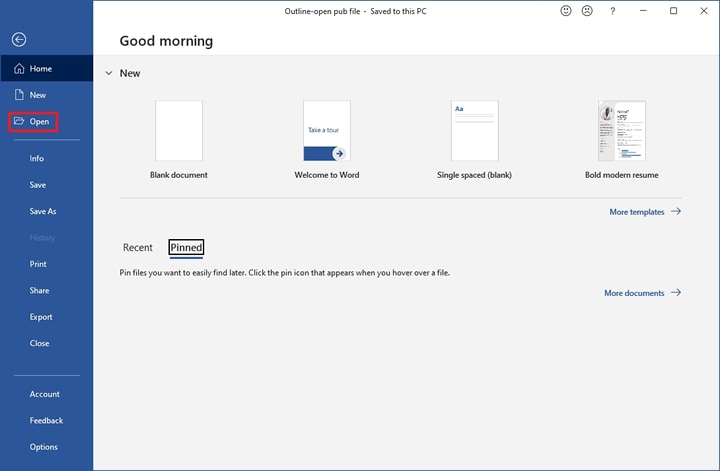The width and height of the screenshot is (720, 471).
Task: Open the Save As menu item
Action: pyautogui.click(x=43, y=211)
